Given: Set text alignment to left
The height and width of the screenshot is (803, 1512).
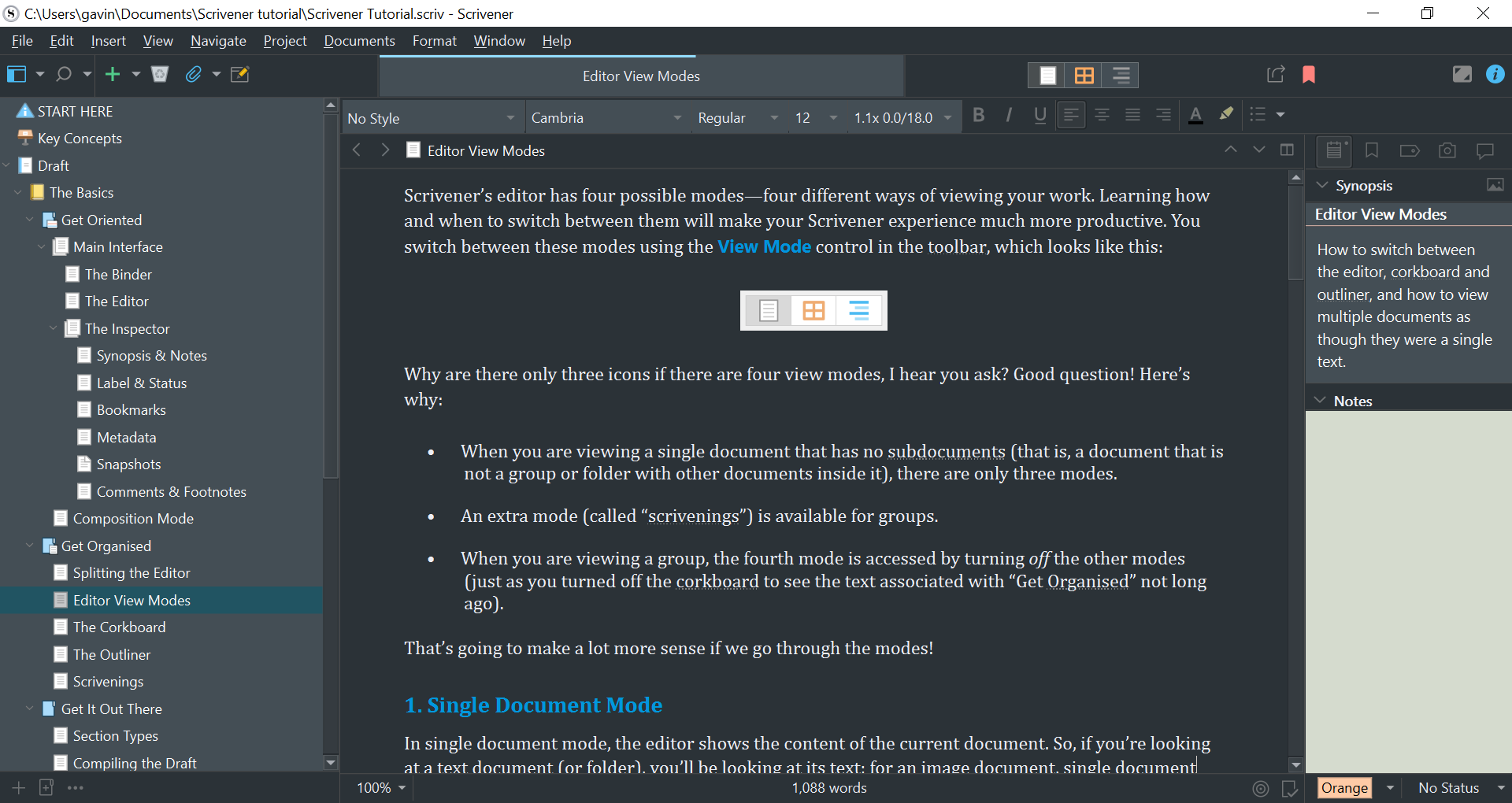Looking at the screenshot, I should pos(1071,115).
